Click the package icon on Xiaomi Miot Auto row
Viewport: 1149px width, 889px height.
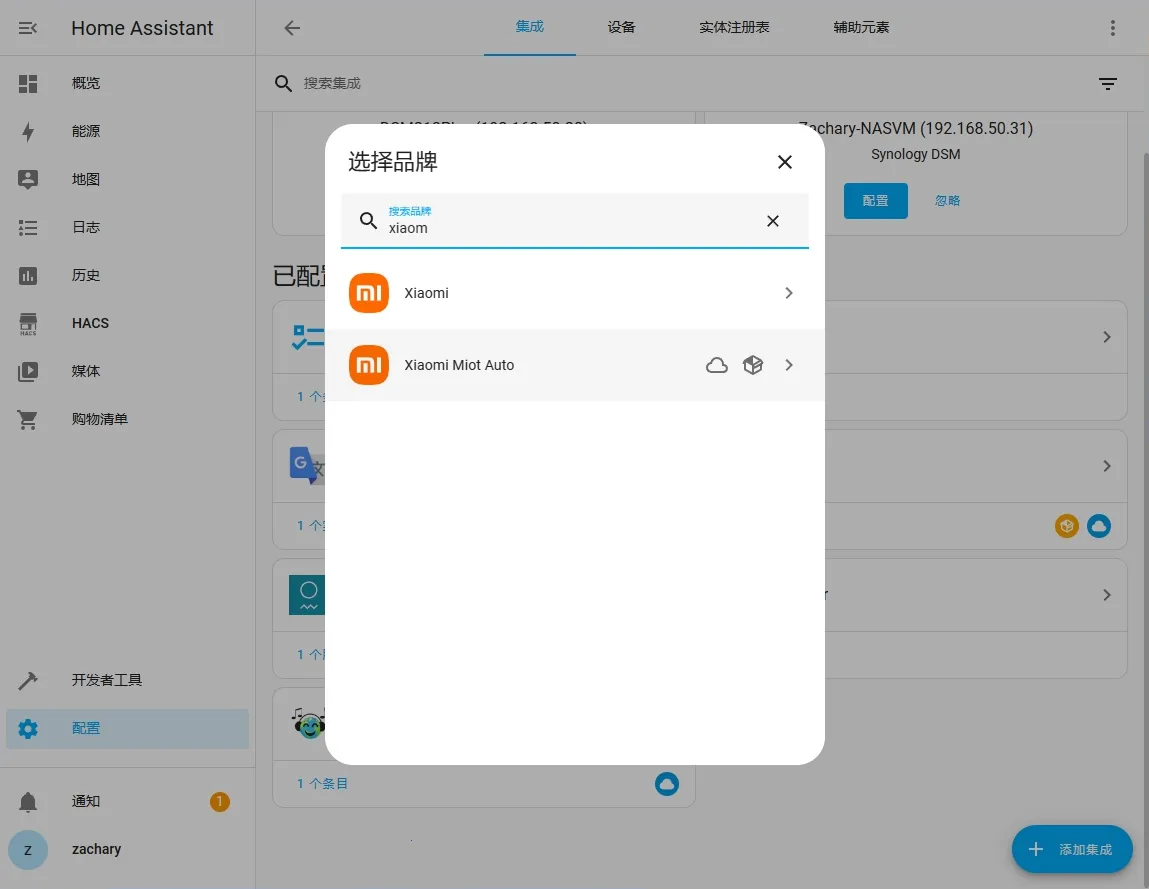pos(753,365)
